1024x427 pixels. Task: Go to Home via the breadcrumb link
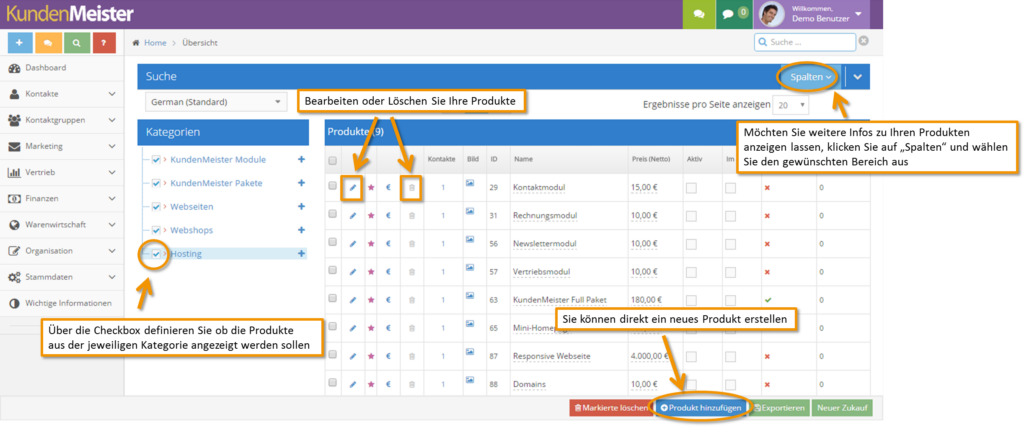(155, 42)
